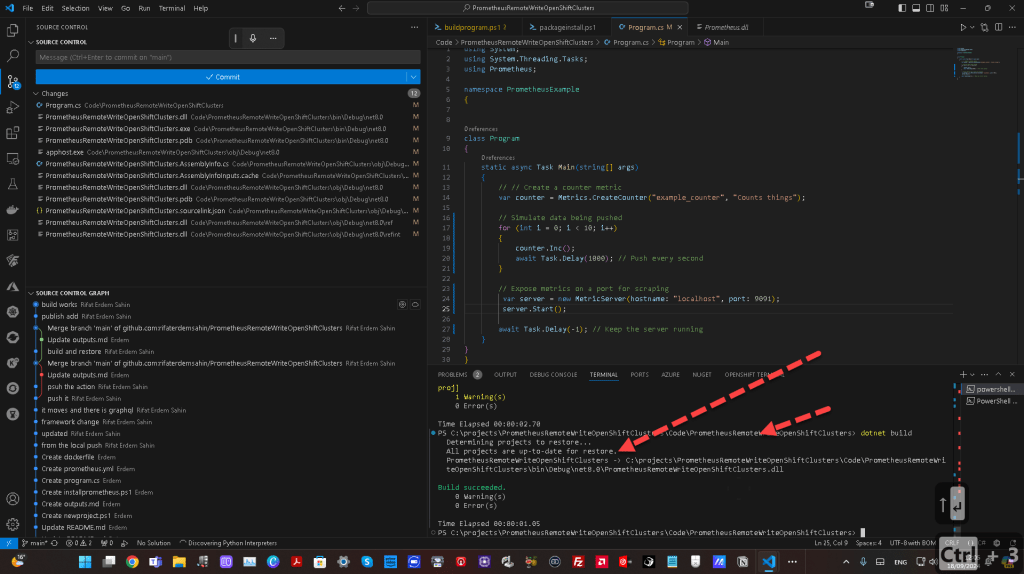This screenshot has height=574, width=1024.
Task: Select apphost.exe in the Changes list
Action: tap(228, 152)
